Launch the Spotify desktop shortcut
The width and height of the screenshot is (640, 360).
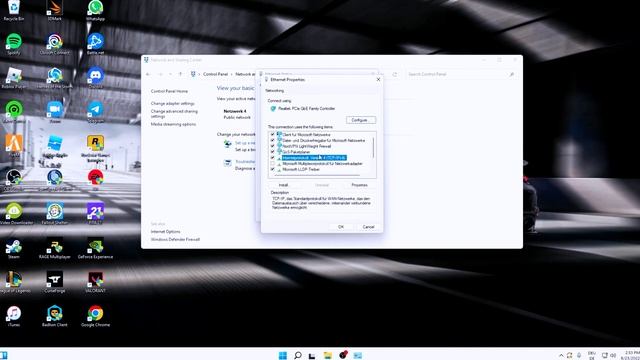(13, 44)
